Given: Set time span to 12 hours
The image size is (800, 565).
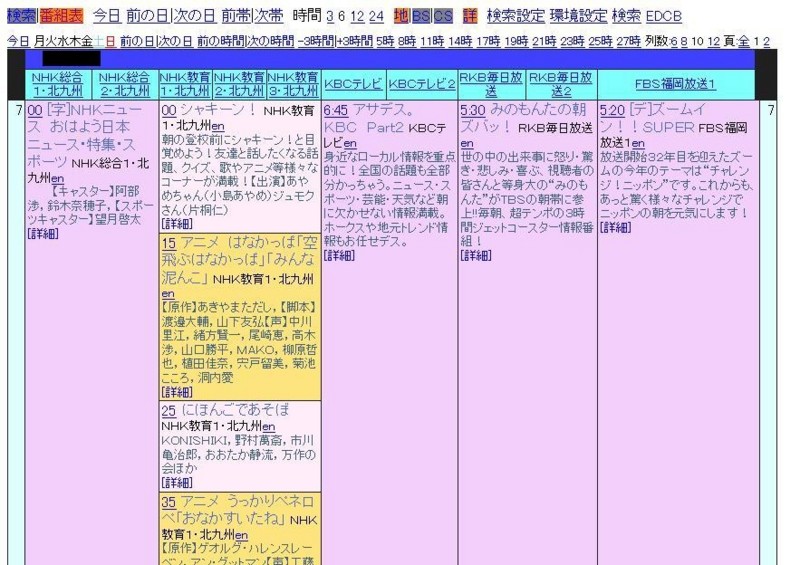Looking at the screenshot, I should (x=357, y=17).
